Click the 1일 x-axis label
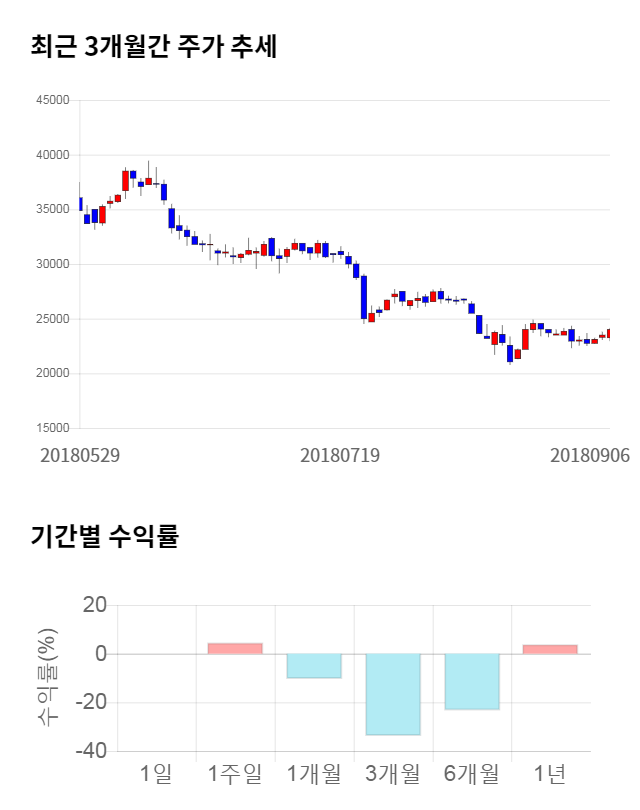Image resolution: width=640 pixels, height=810 pixels. pos(156,773)
